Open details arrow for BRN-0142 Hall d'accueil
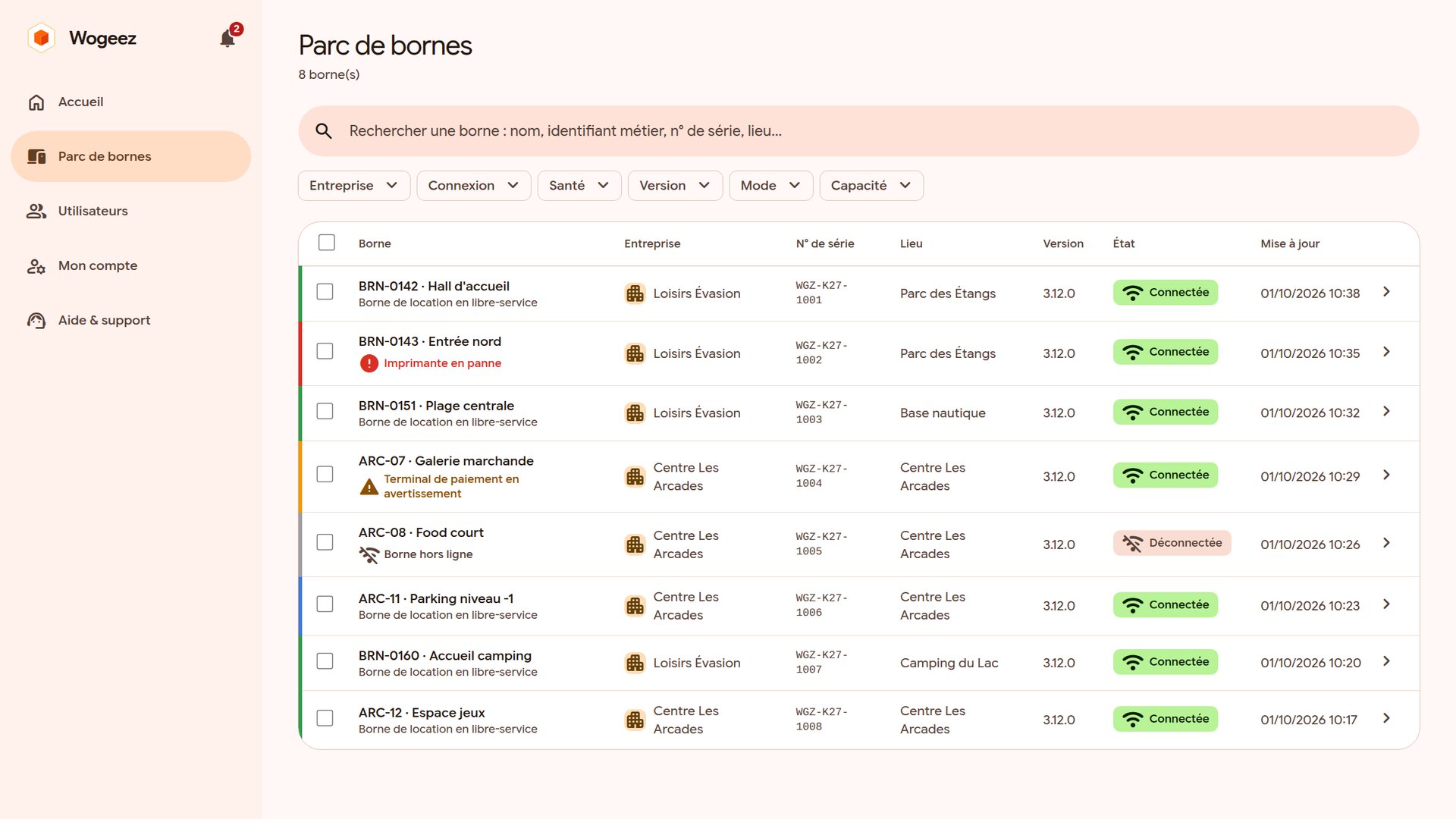1456x819 pixels. tap(1386, 292)
